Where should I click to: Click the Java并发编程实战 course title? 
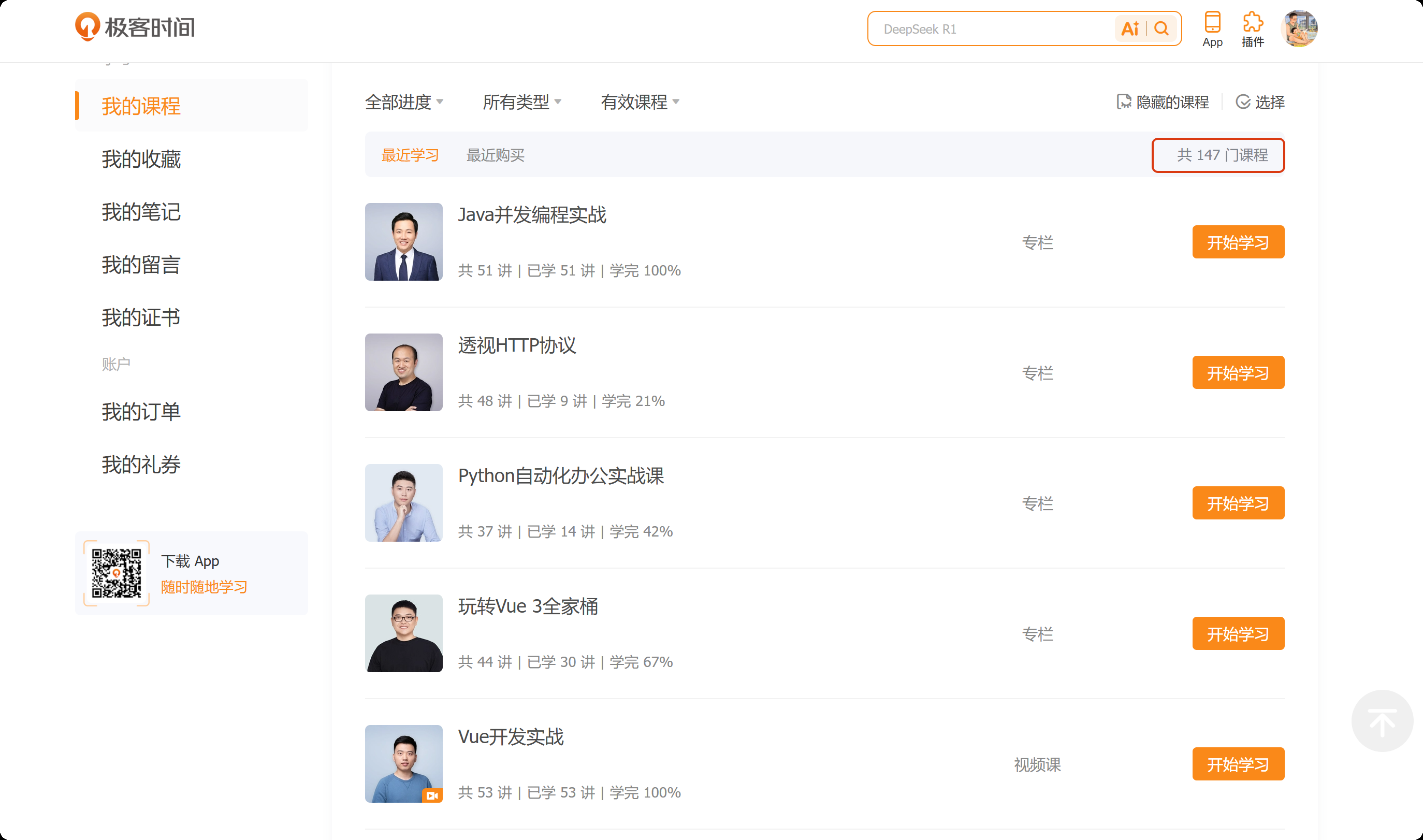(x=532, y=215)
